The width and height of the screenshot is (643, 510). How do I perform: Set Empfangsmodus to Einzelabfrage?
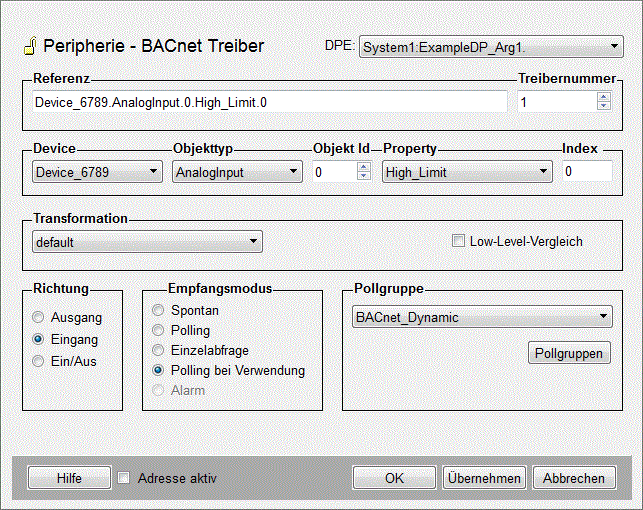[158, 350]
